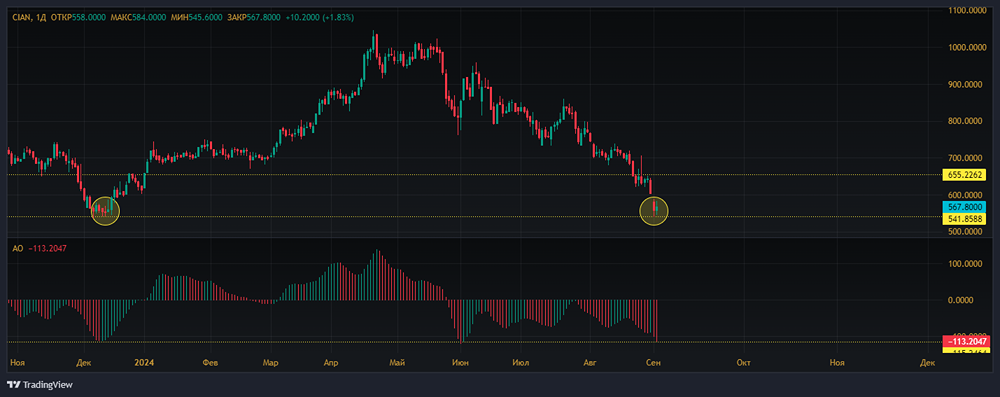Click the 1000.0000 price axis label
This screenshot has height=397, width=1000.
(x=966, y=47)
